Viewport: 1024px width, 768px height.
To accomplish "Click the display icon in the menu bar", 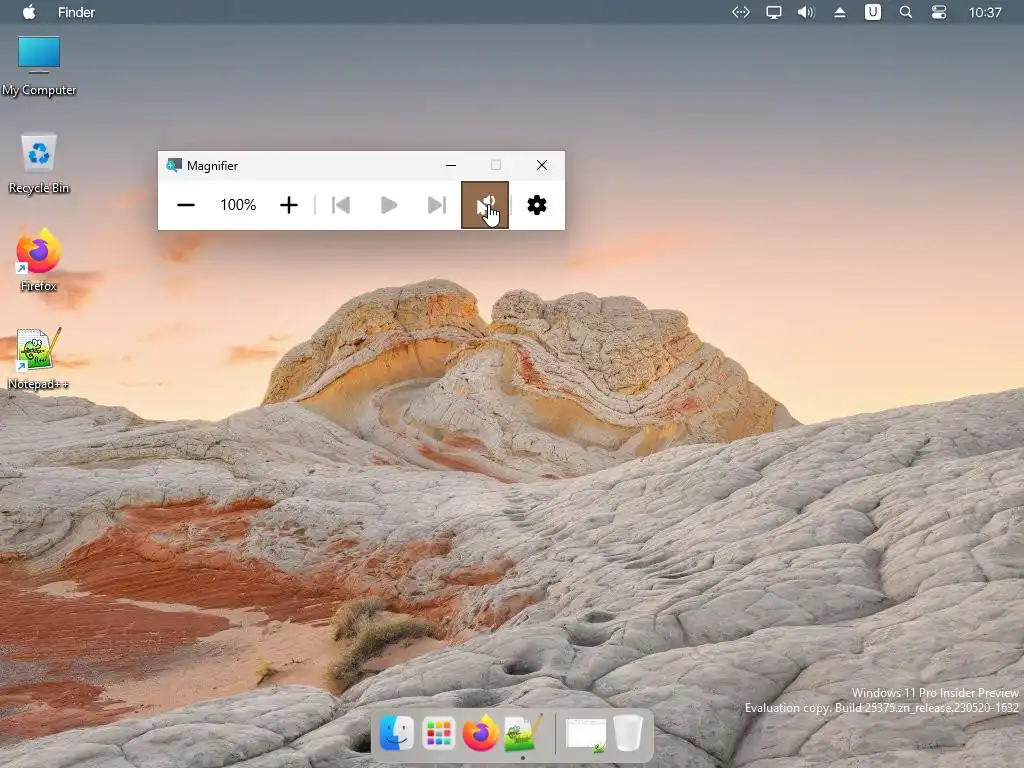I will click(774, 12).
